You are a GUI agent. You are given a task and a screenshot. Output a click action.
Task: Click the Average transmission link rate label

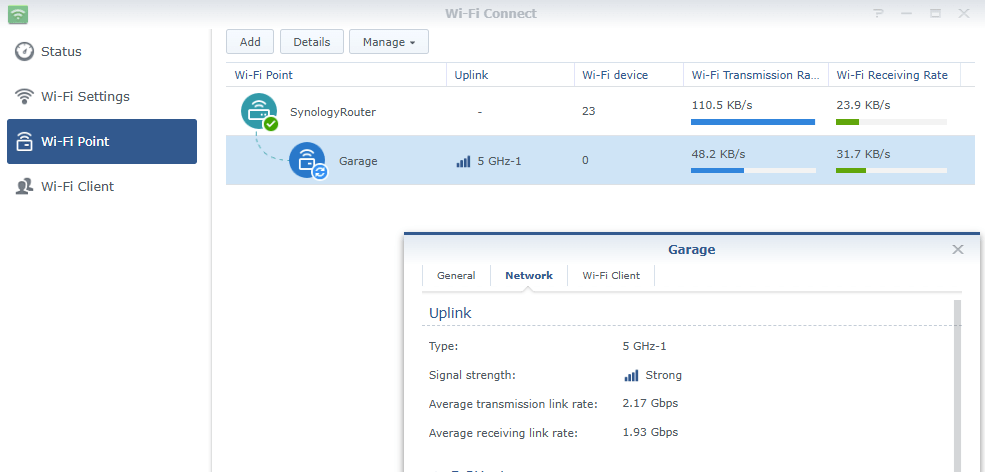click(513, 404)
